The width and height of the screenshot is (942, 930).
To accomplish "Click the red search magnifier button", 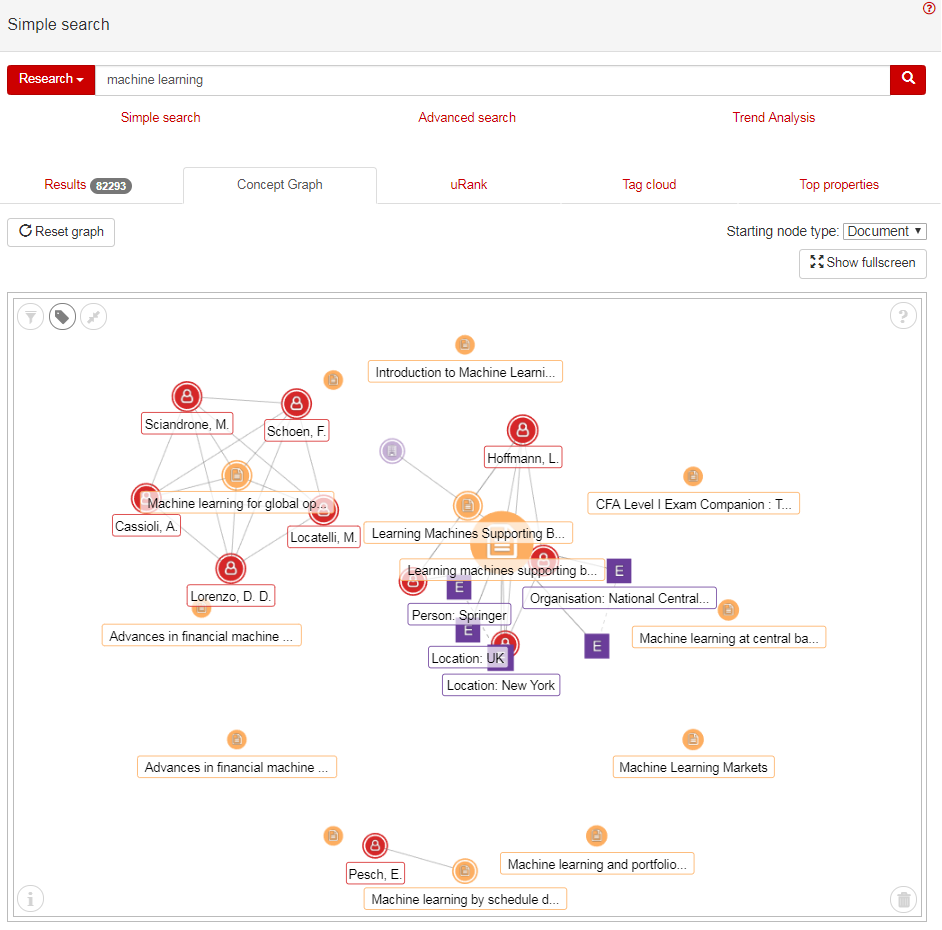I will pos(908,80).
